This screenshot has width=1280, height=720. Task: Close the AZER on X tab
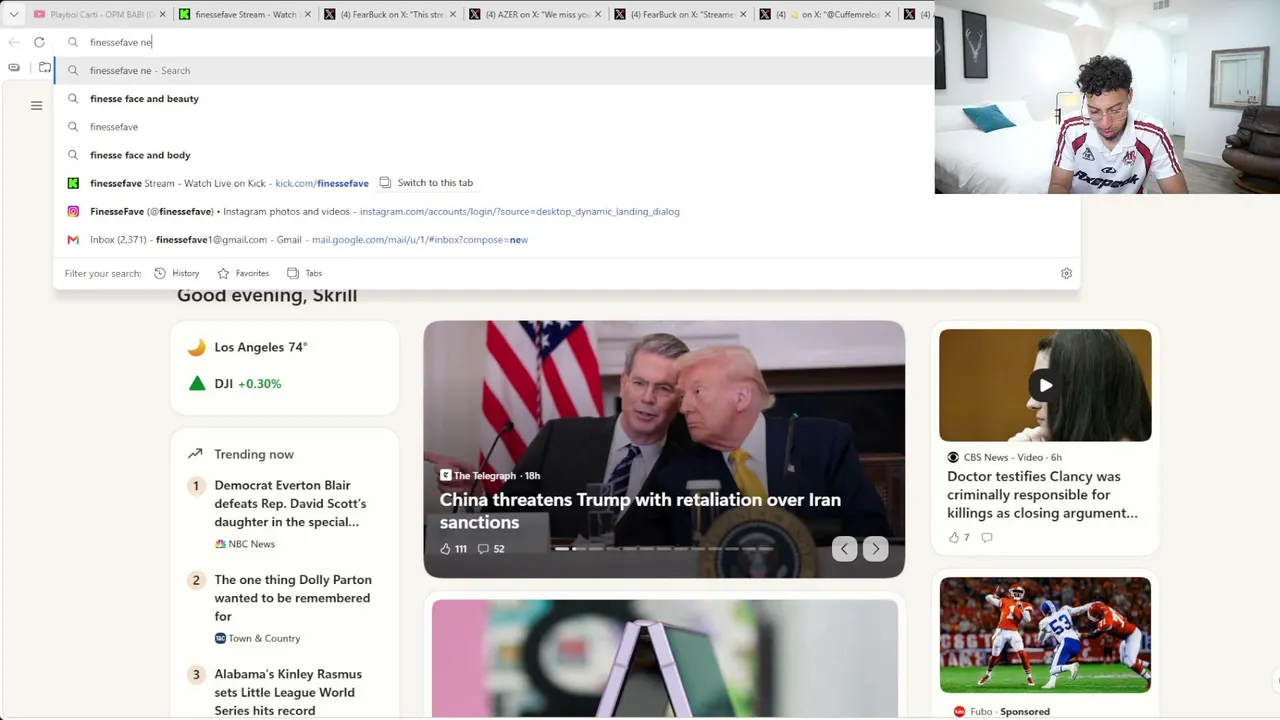click(x=598, y=14)
